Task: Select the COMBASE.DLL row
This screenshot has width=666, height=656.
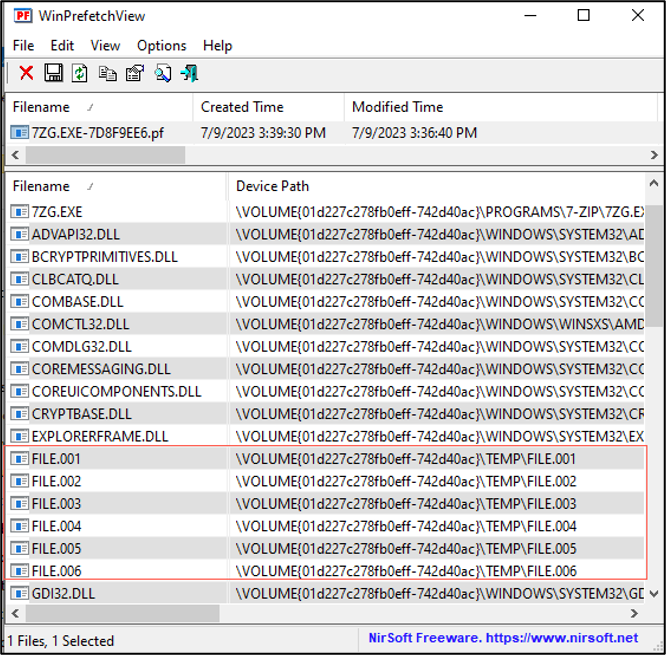Action: coord(326,302)
